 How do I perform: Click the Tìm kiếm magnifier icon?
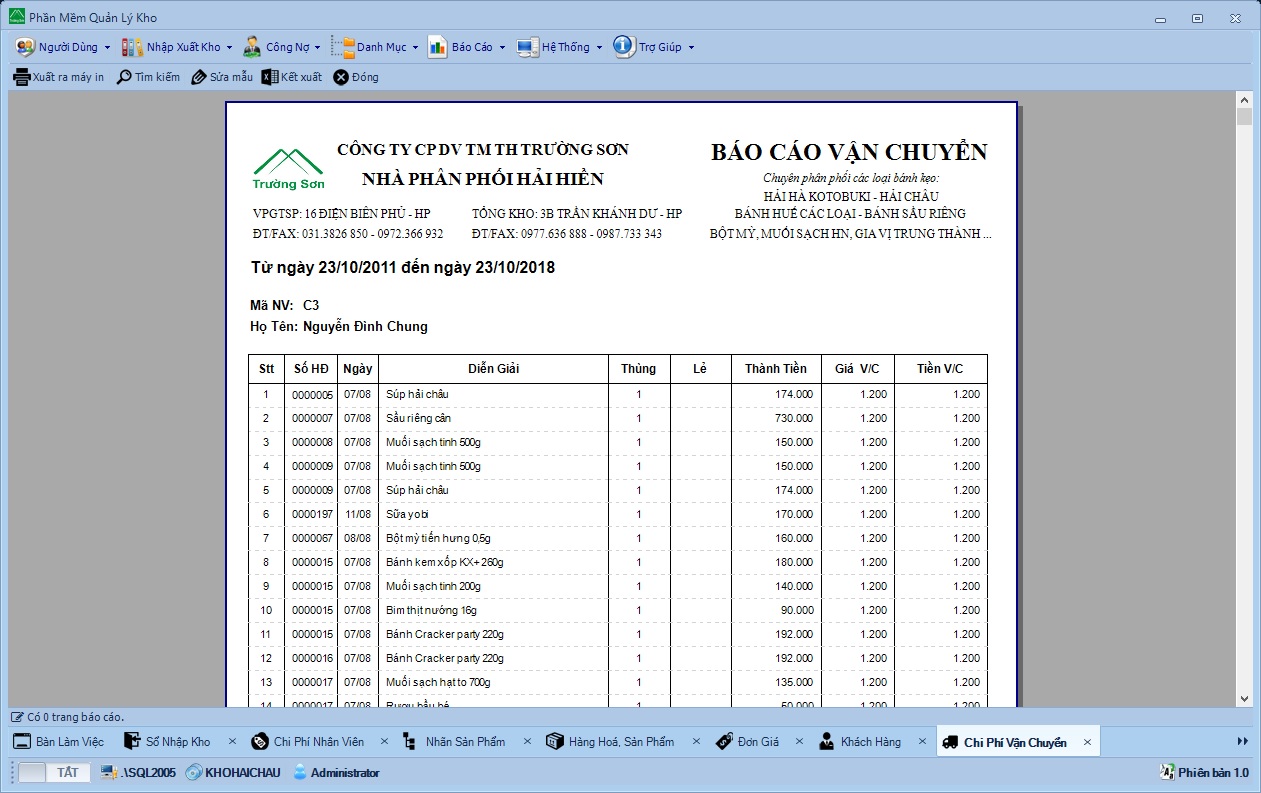coord(124,77)
